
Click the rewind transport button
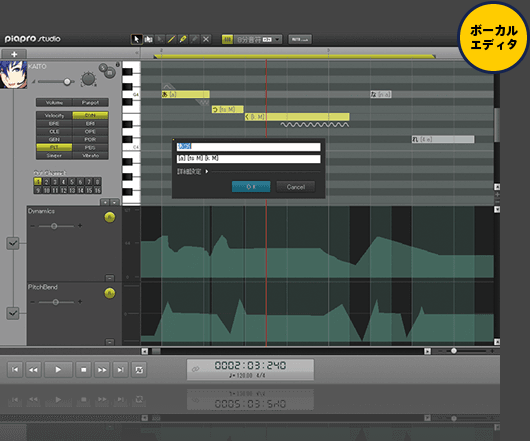[x=33, y=370]
